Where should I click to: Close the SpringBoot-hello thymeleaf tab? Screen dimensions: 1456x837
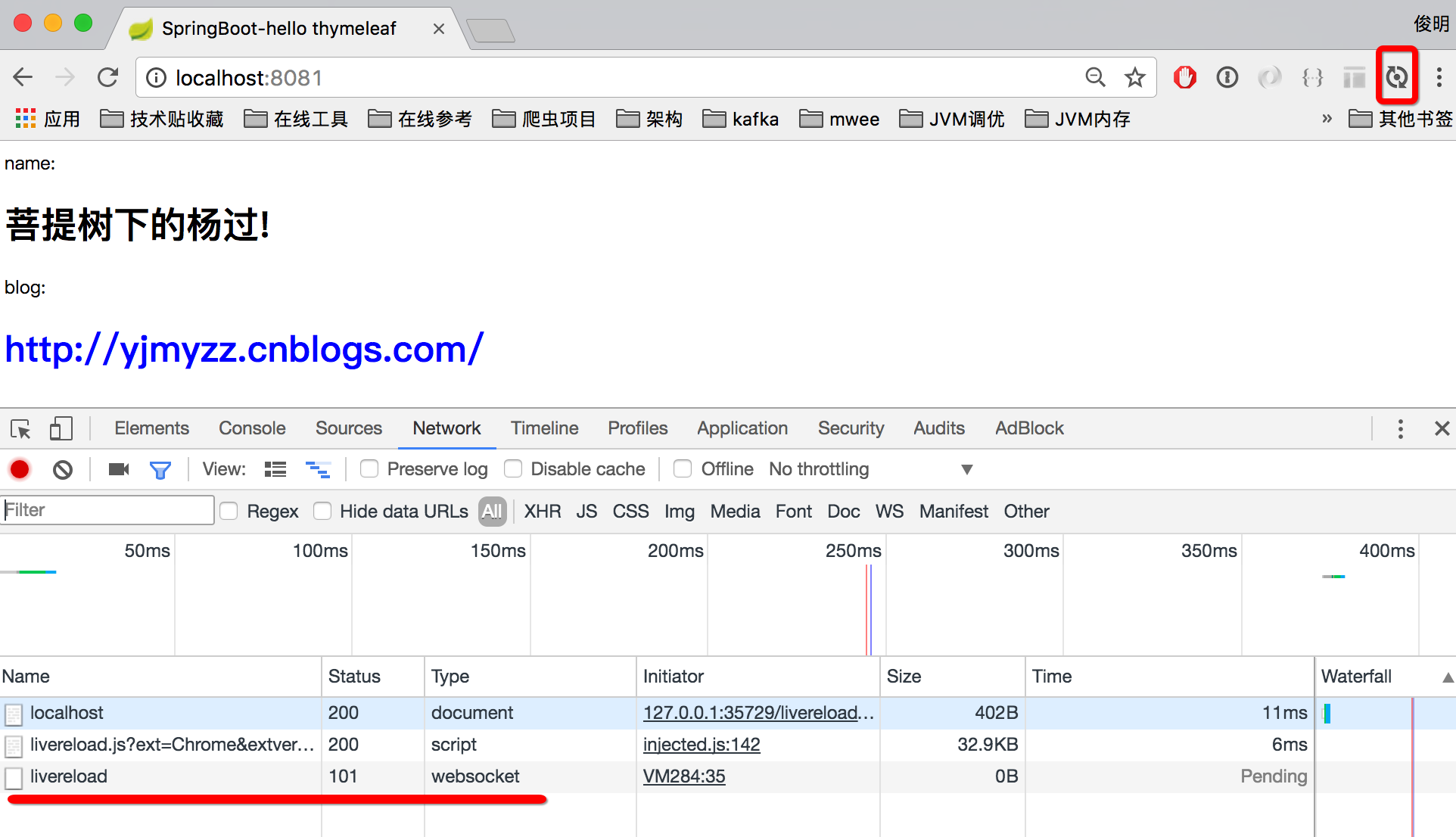click(x=438, y=29)
